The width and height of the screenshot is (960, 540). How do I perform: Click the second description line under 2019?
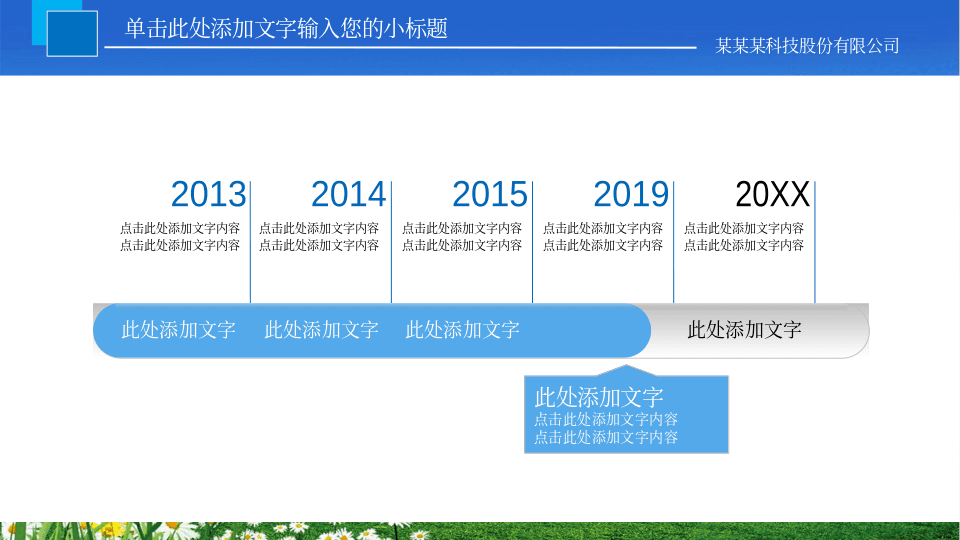[x=602, y=246]
